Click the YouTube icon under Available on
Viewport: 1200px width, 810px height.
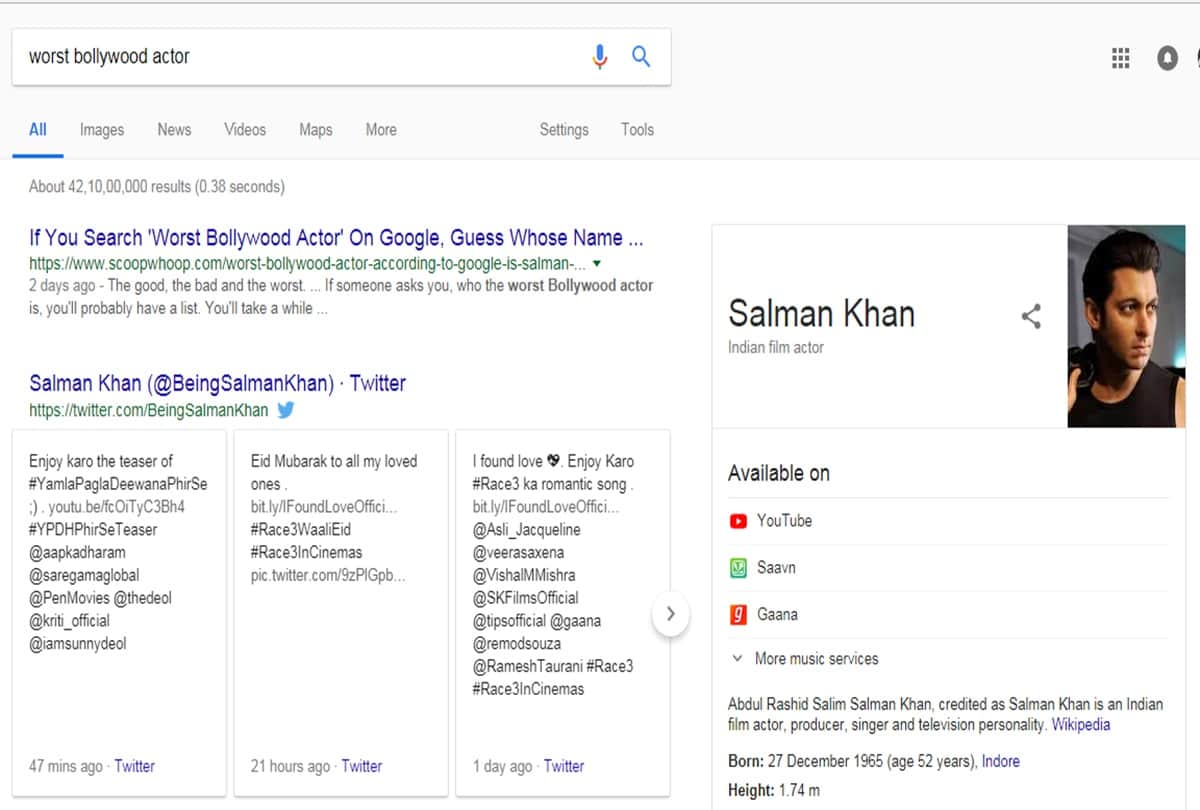pos(738,521)
